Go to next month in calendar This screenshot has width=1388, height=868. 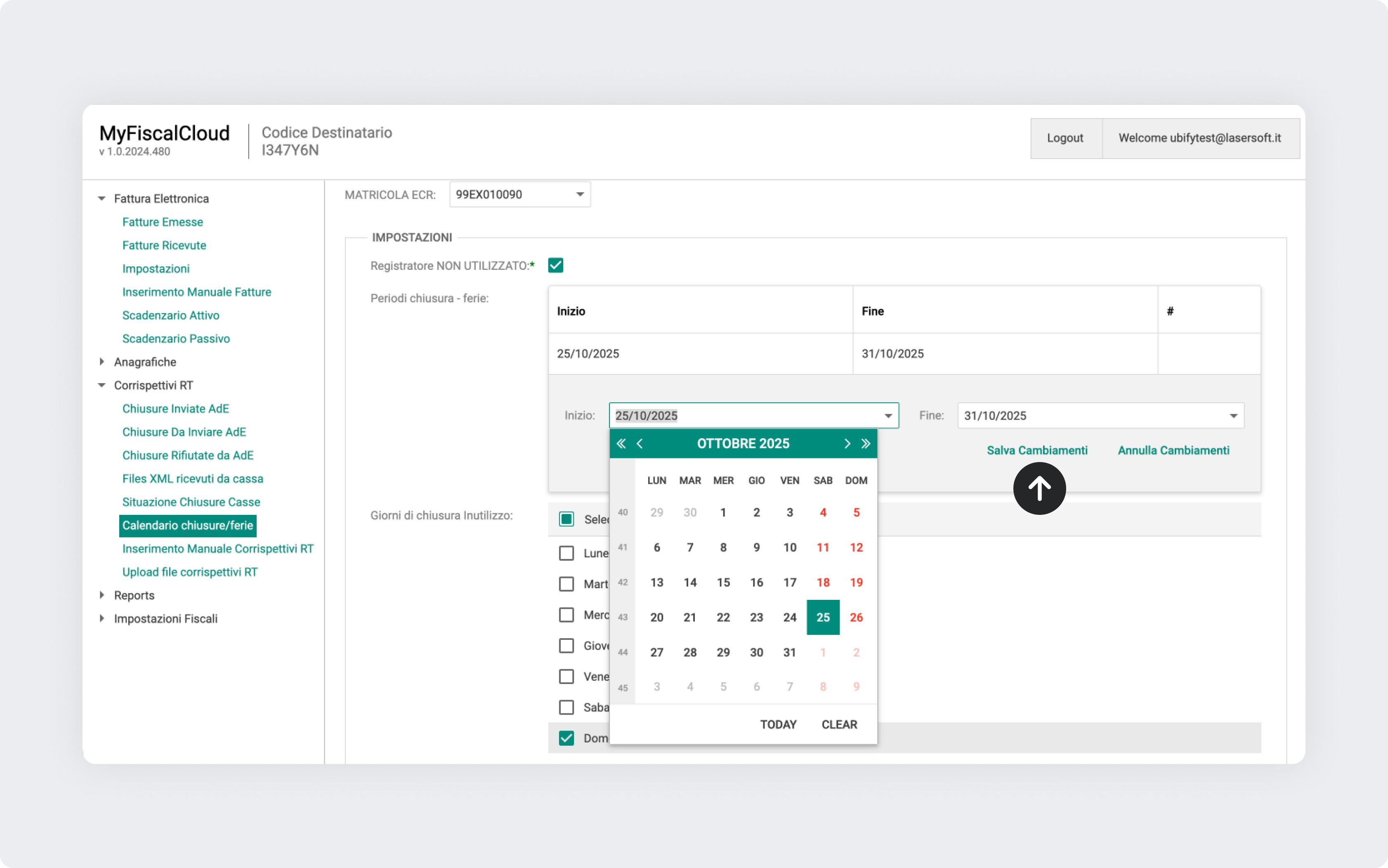click(x=847, y=443)
